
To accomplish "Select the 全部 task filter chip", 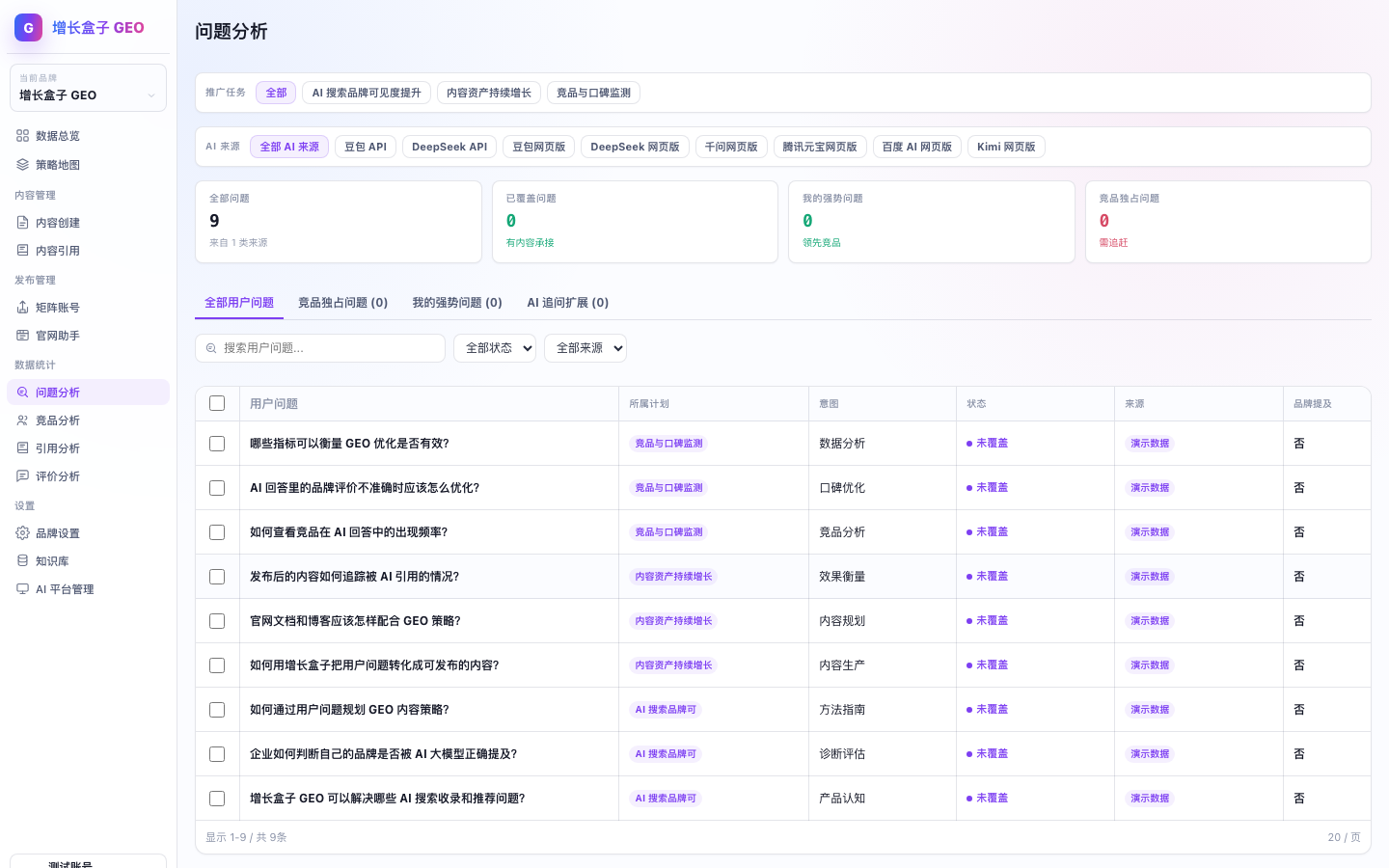I will point(276,93).
